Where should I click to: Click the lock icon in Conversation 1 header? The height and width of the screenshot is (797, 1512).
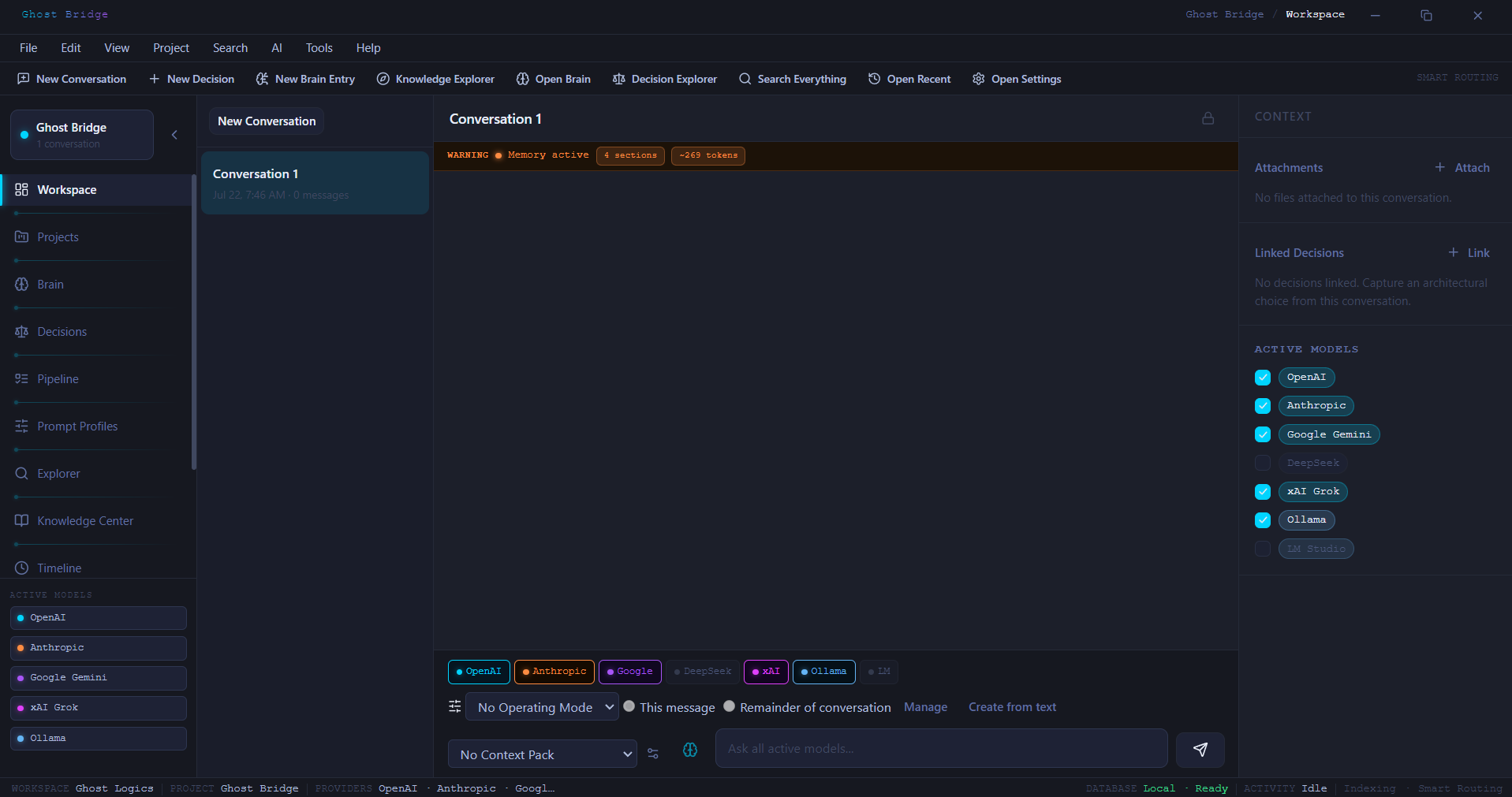coord(1208,118)
